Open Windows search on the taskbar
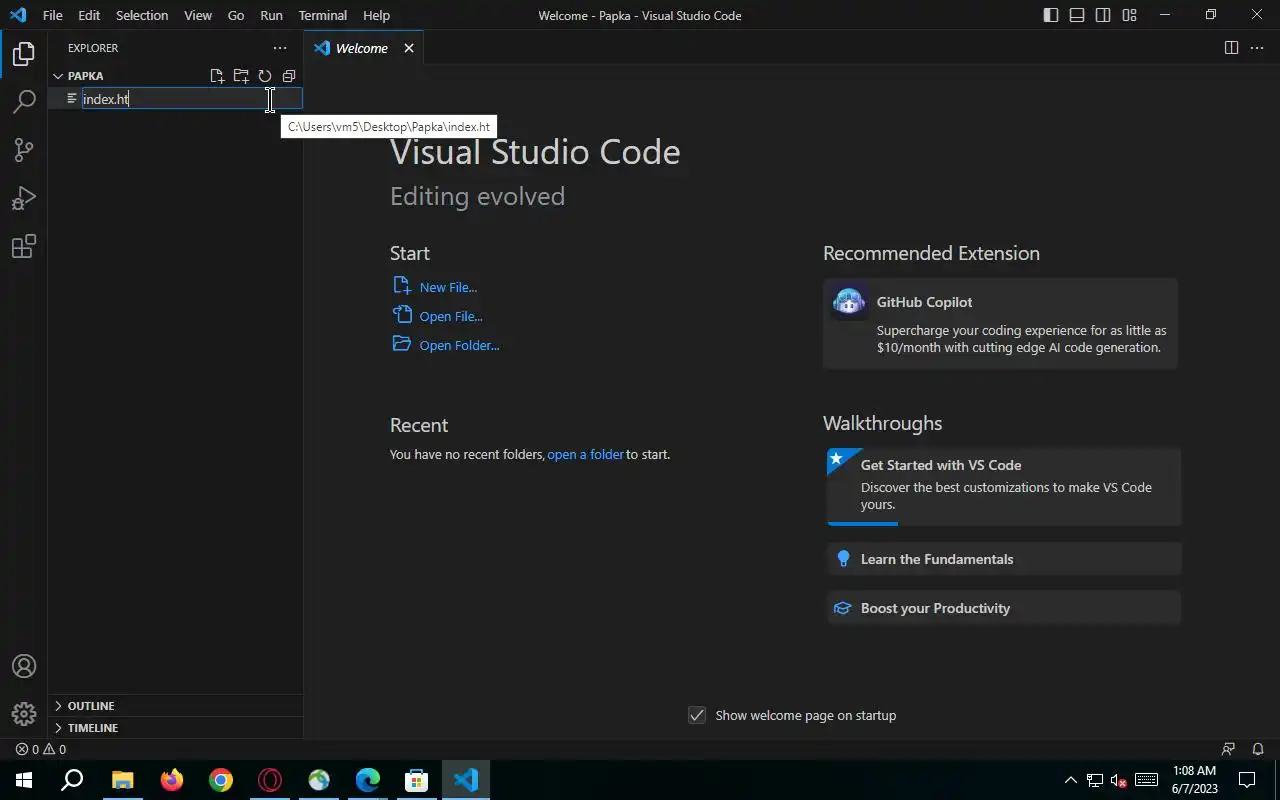Viewport: 1280px width, 800px height. pos(72,780)
